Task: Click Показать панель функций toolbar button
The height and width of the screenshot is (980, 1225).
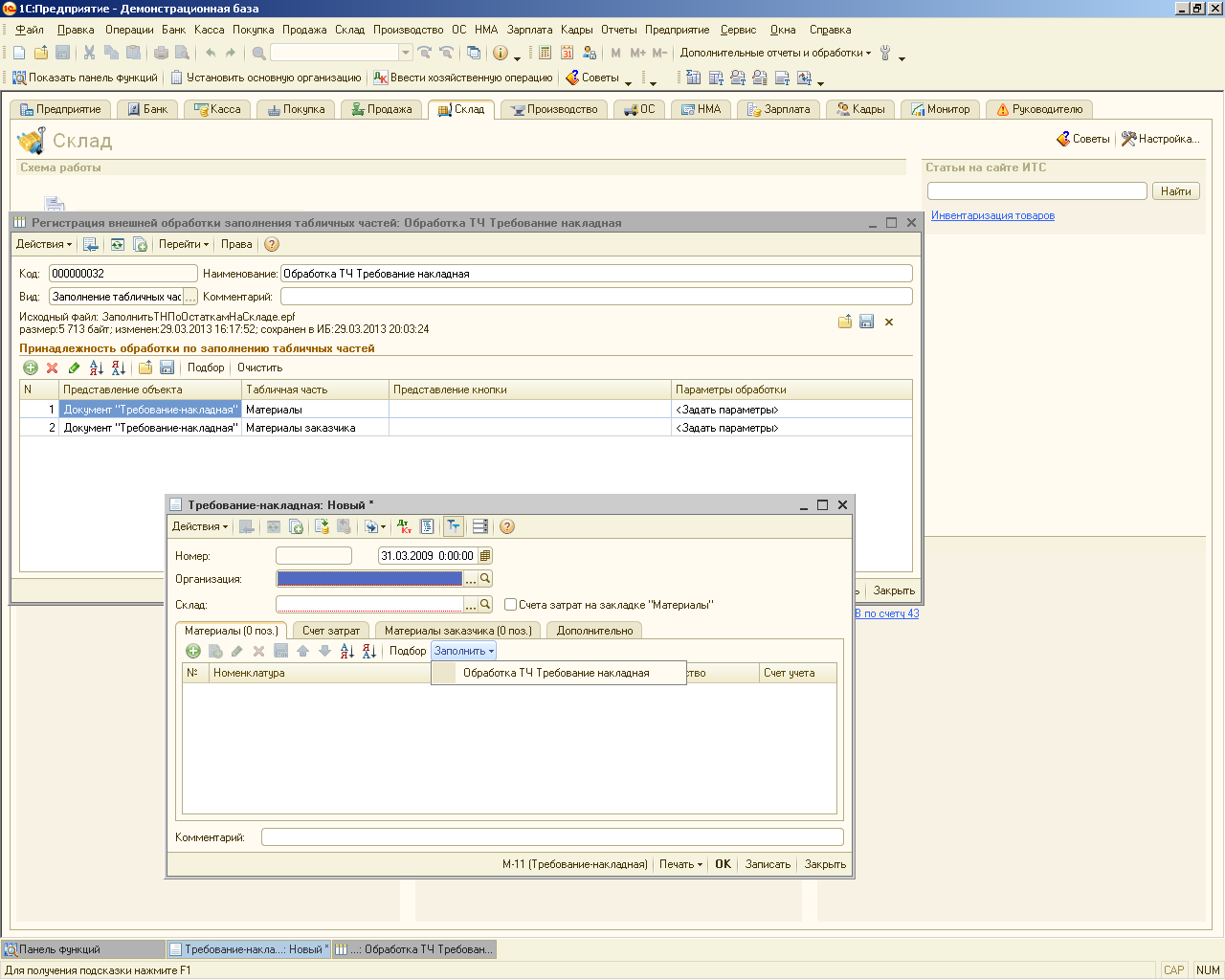Action: click(x=85, y=78)
